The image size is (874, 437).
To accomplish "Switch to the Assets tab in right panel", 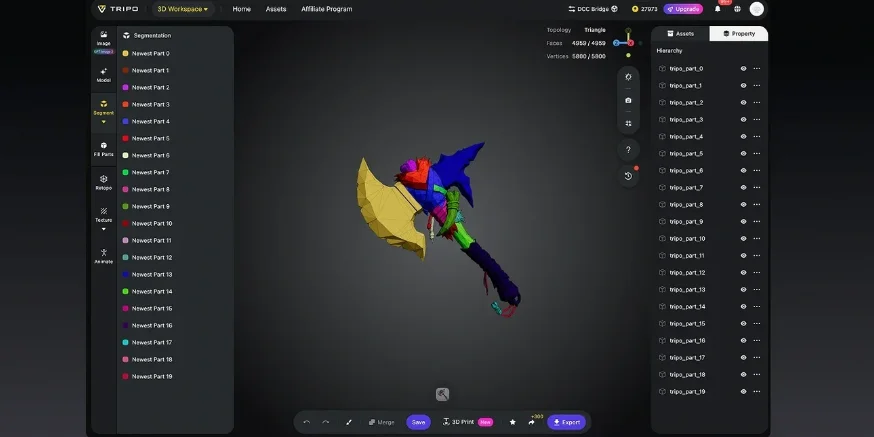I will click(x=681, y=33).
